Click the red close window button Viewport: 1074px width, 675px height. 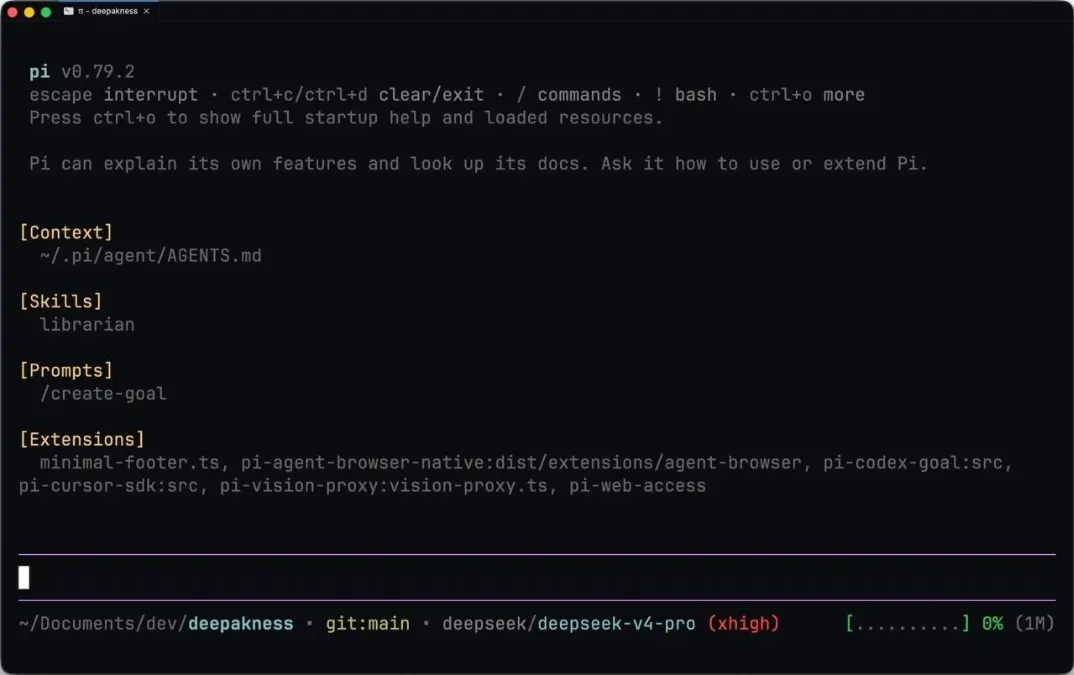point(12,12)
